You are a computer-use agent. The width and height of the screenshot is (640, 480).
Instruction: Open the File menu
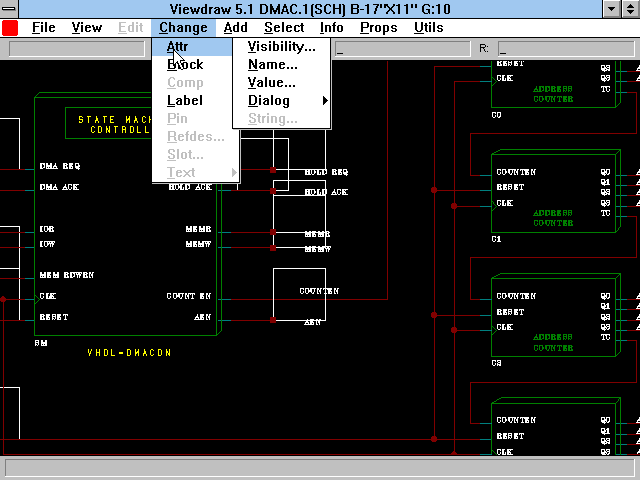tap(43, 28)
